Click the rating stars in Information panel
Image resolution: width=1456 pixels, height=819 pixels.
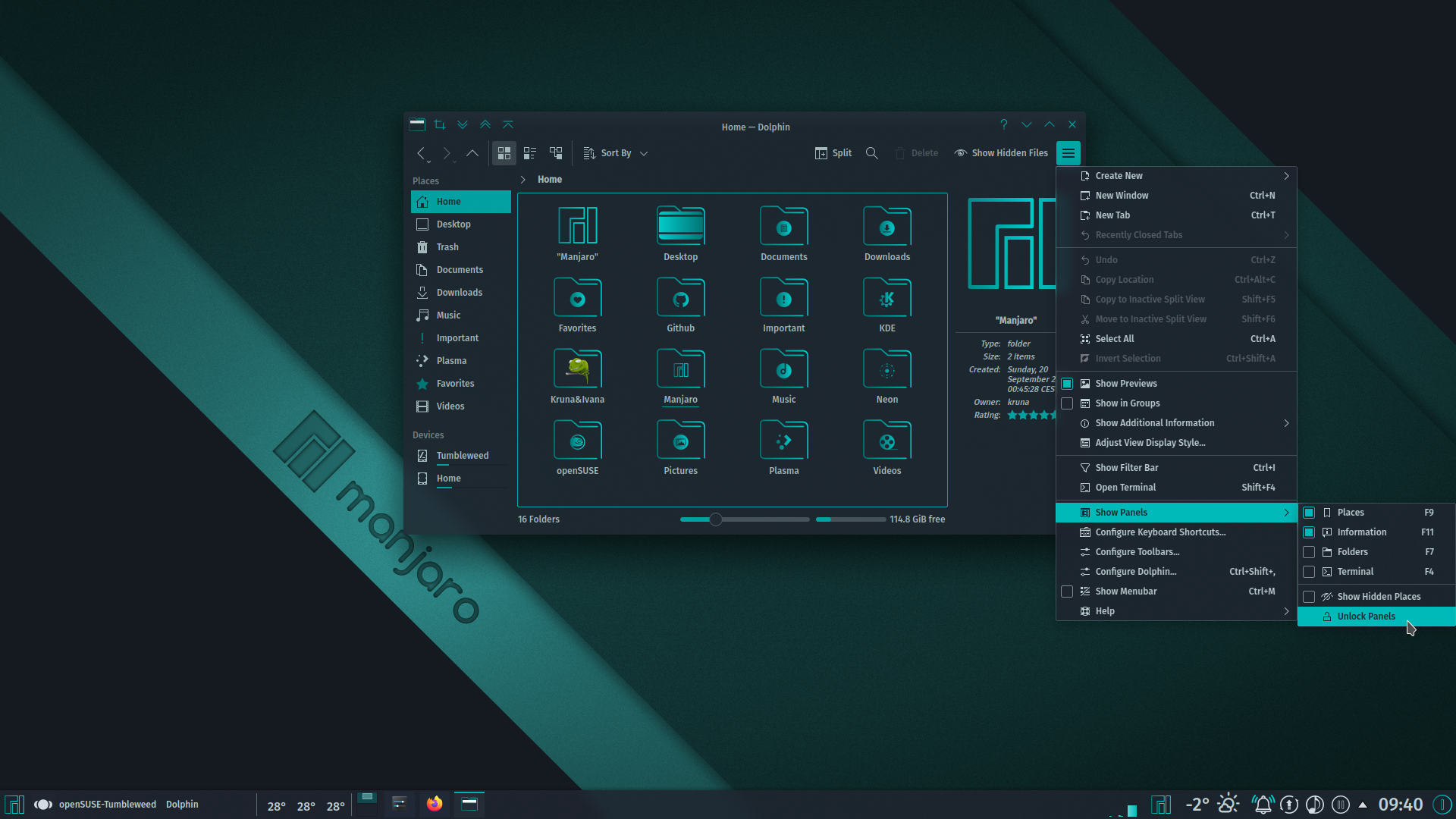tap(1031, 415)
